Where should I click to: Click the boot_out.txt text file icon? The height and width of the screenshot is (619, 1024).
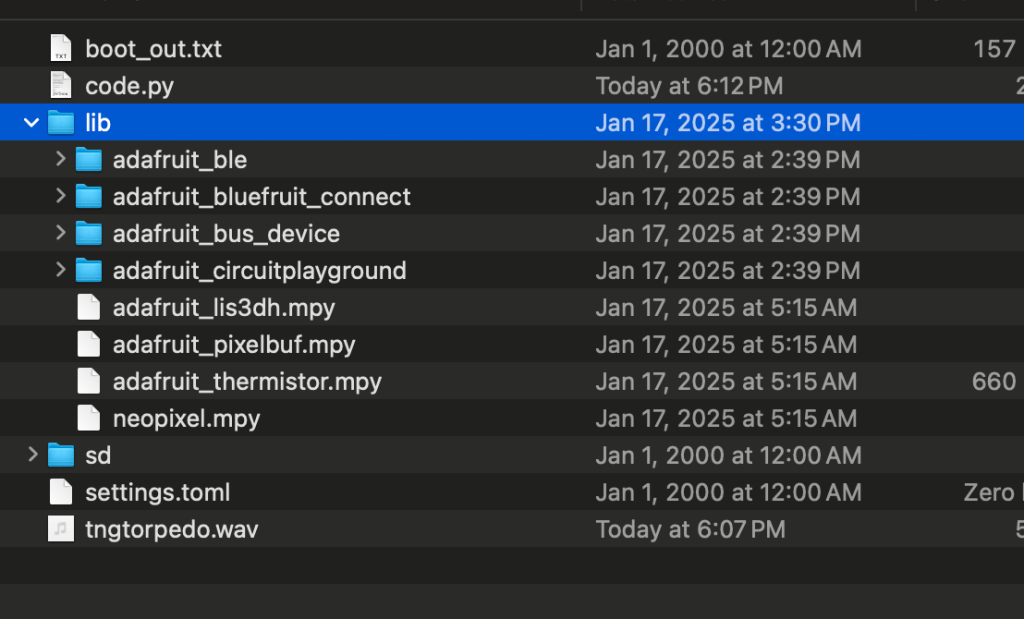coord(61,49)
